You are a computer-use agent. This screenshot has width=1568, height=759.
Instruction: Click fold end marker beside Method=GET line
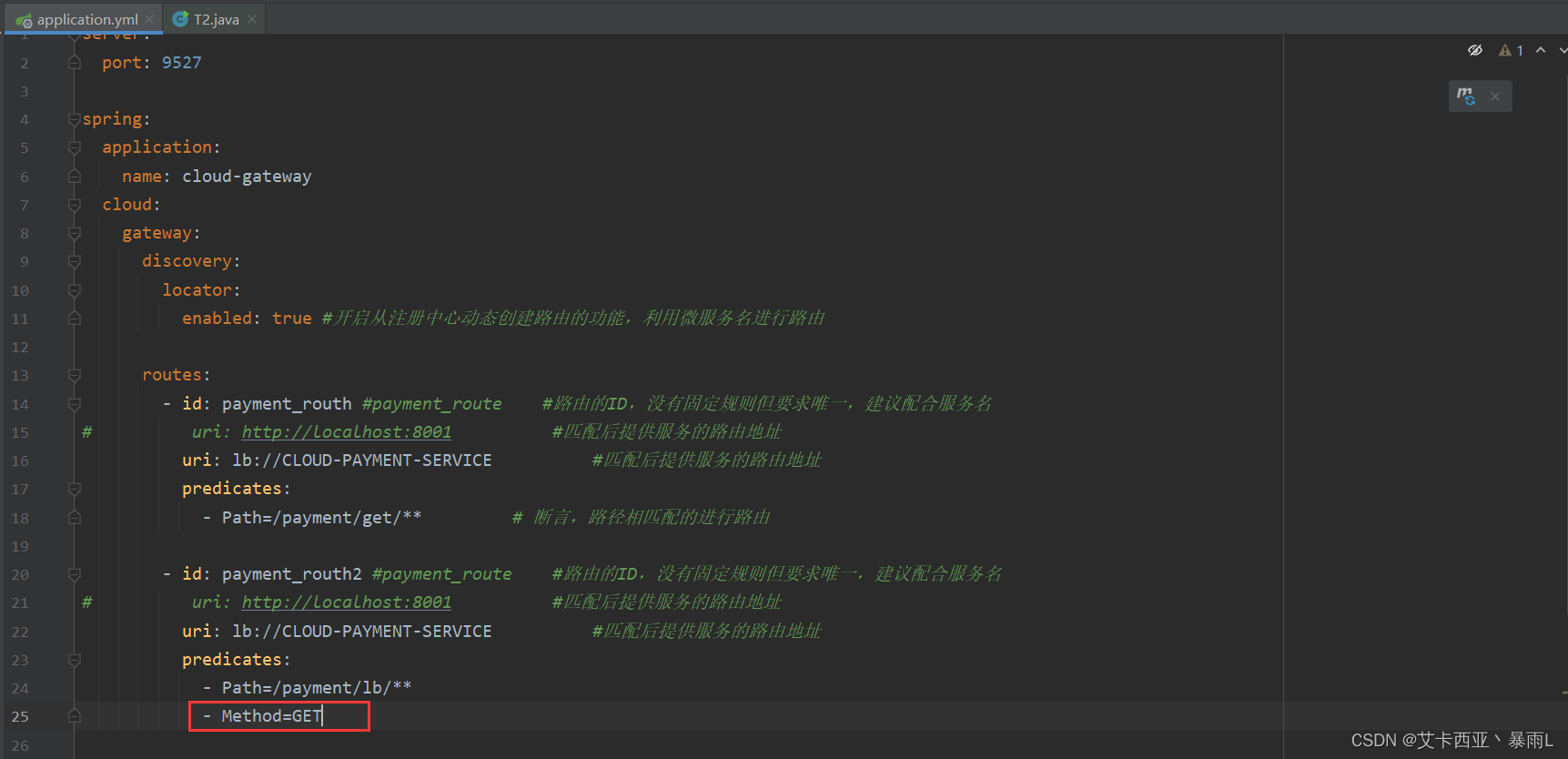(75, 716)
